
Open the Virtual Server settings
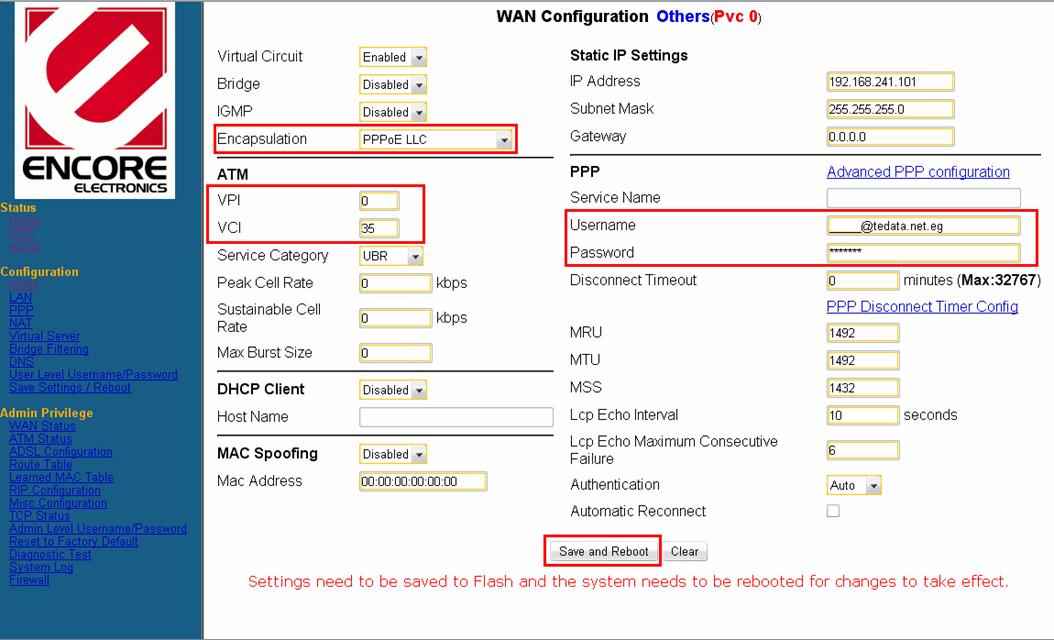44,336
